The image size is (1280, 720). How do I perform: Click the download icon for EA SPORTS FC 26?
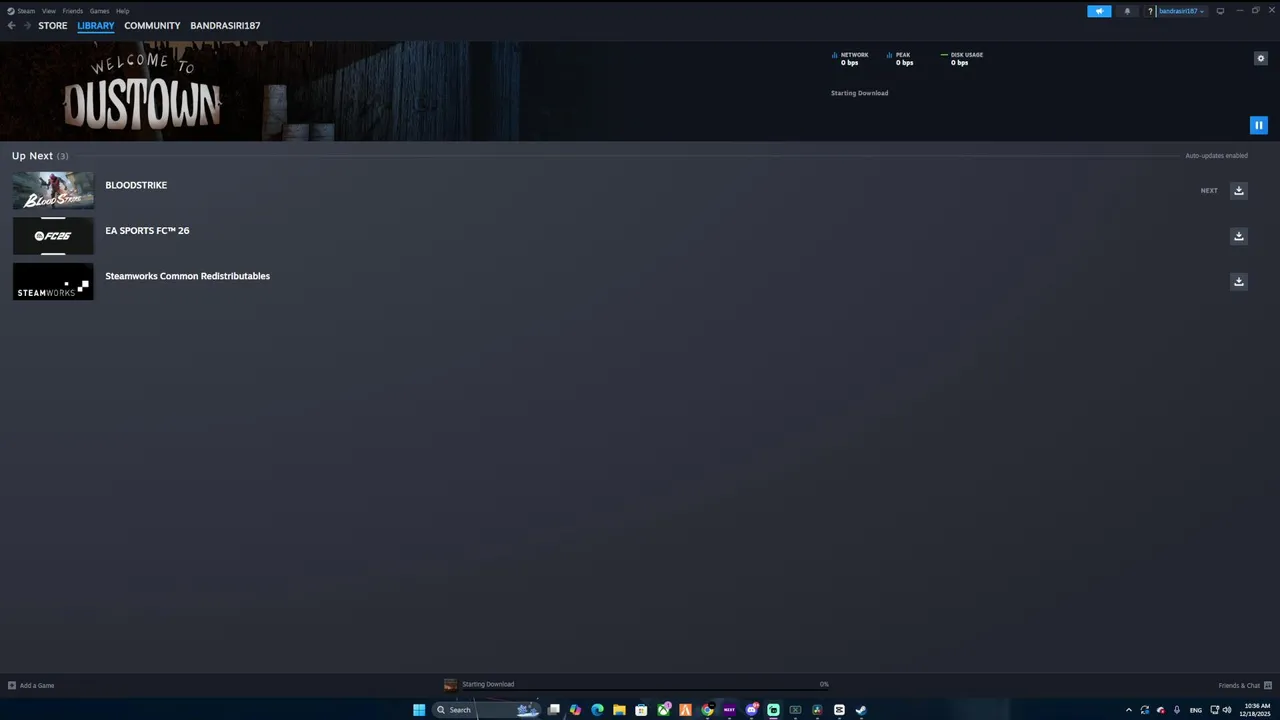point(1238,236)
